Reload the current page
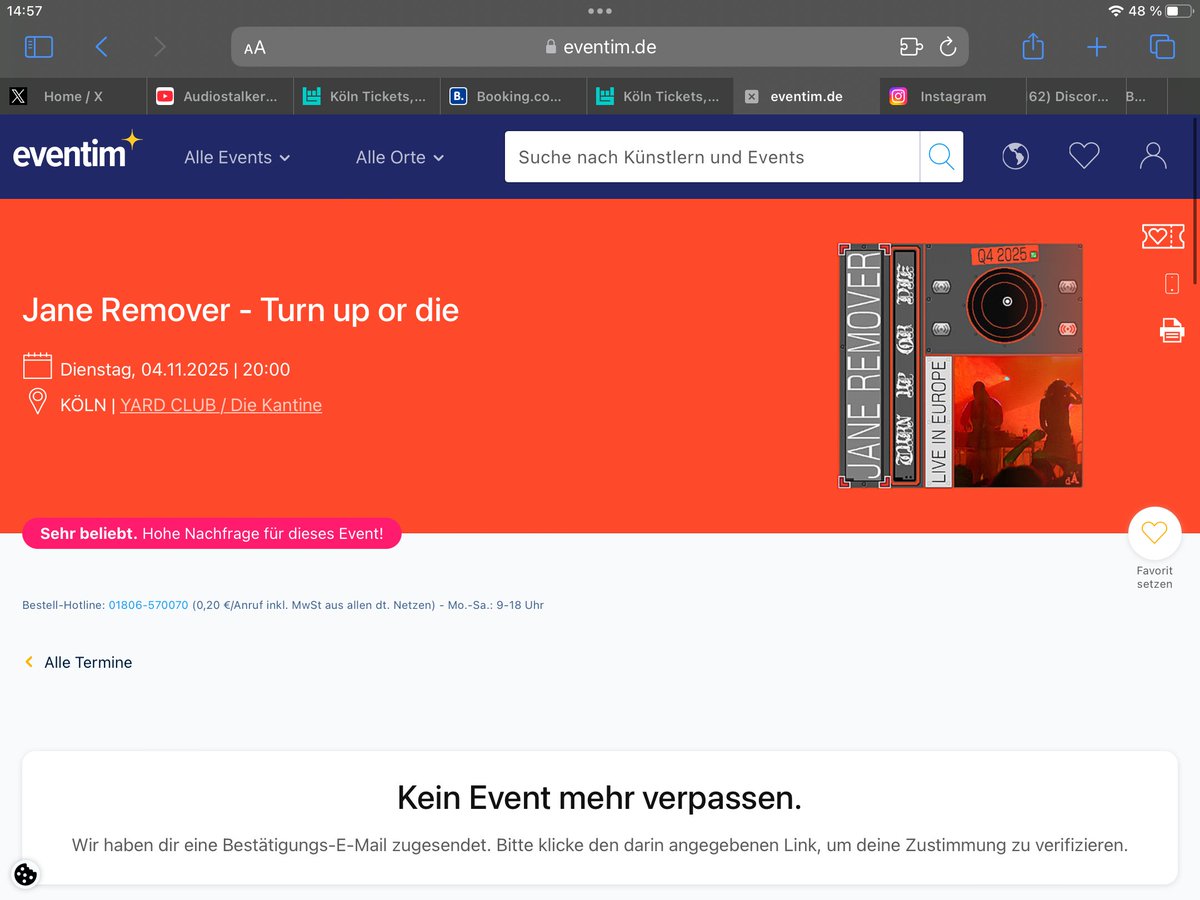This screenshot has height=900, width=1200. pyautogui.click(x=947, y=47)
